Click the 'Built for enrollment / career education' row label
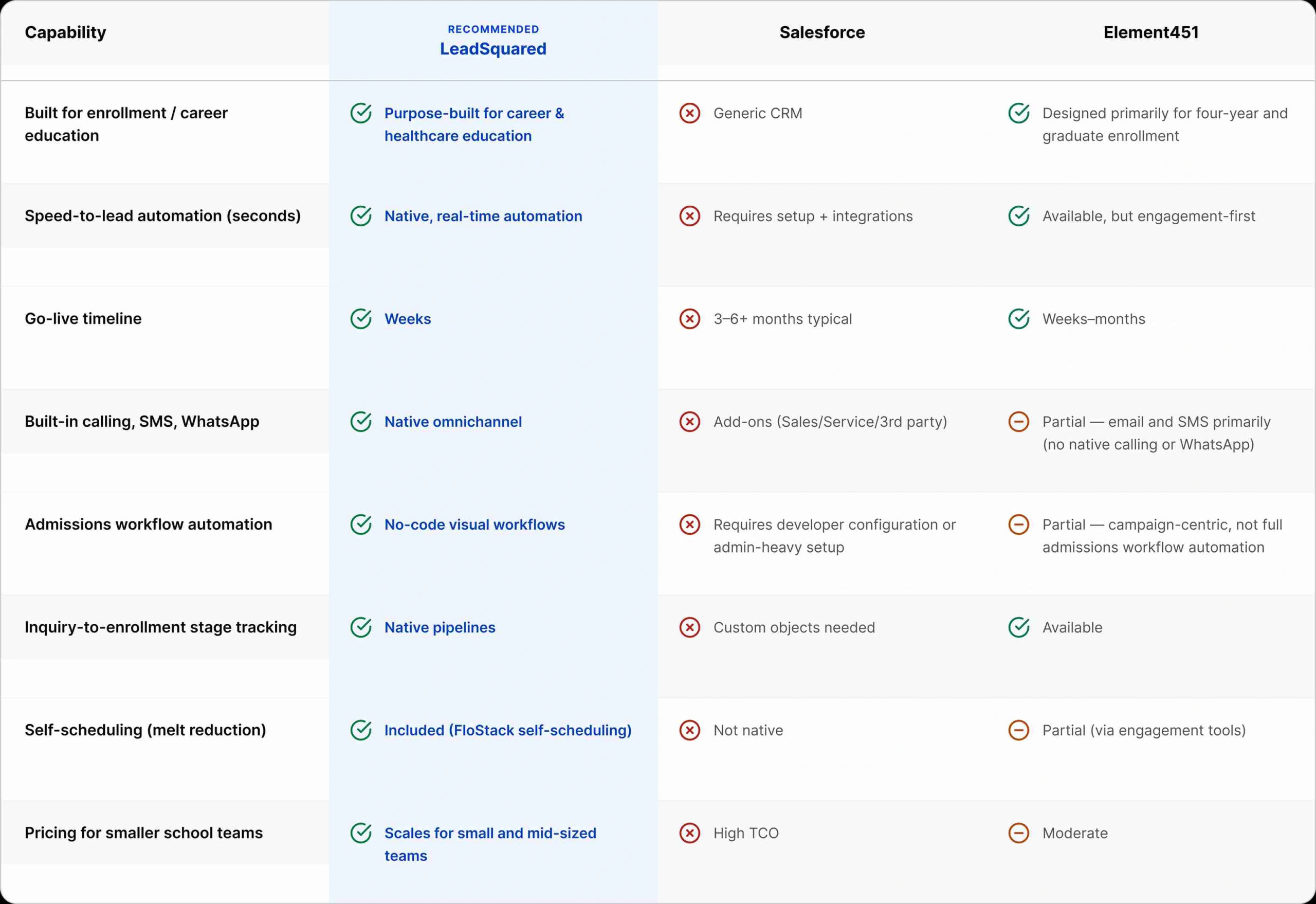Screen dimensions: 1316x904 [x=126, y=124]
